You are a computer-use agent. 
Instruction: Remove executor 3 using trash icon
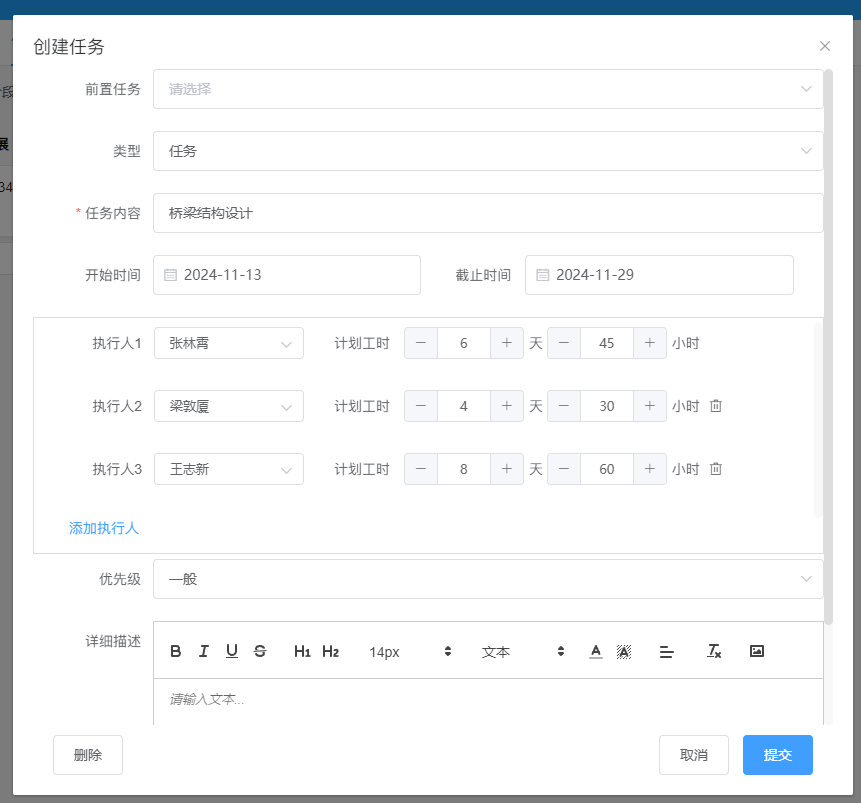tap(716, 468)
